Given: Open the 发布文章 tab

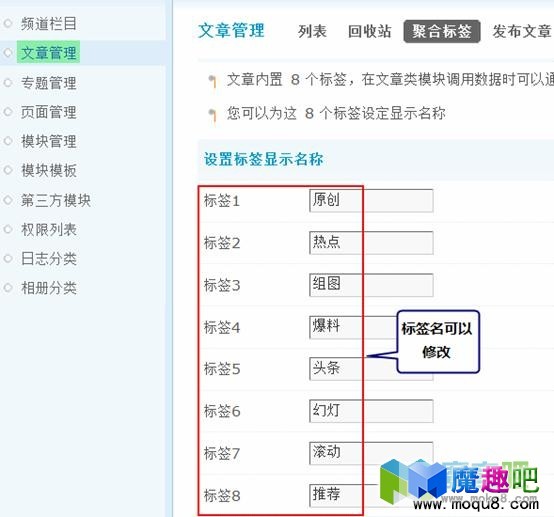Looking at the screenshot, I should (x=522, y=31).
